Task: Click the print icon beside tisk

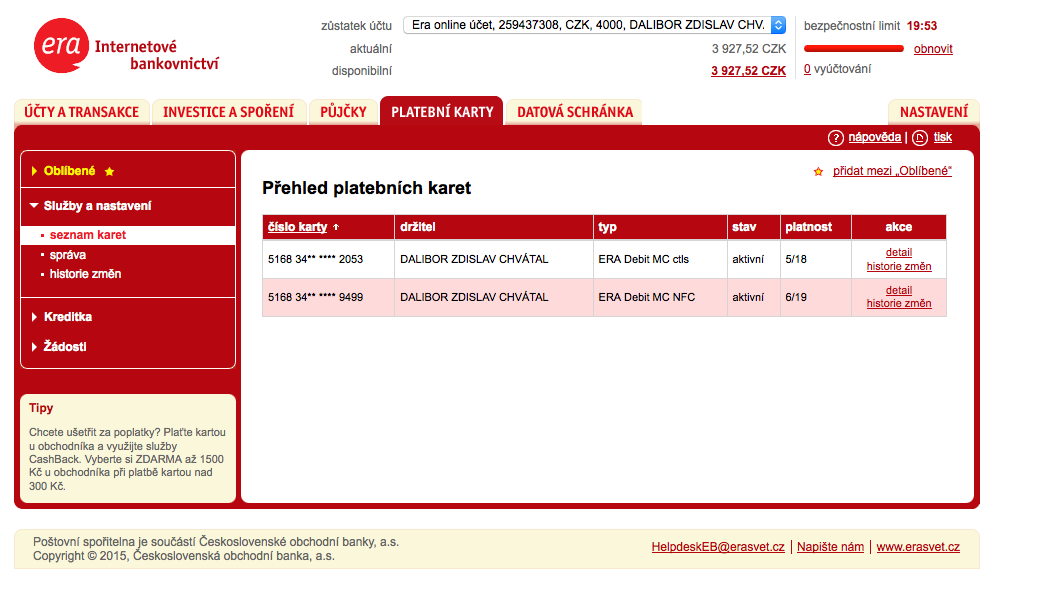Action: (x=919, y=138)
